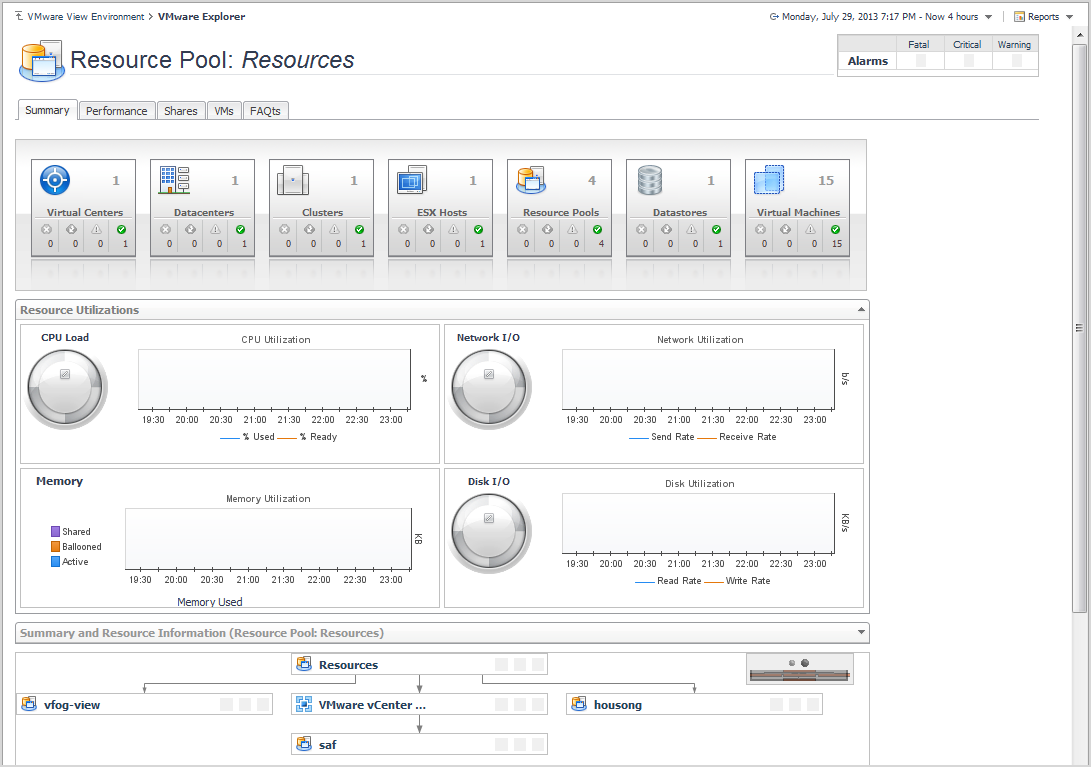Select the vfog-view resource pool node

(x=71, y=705)
